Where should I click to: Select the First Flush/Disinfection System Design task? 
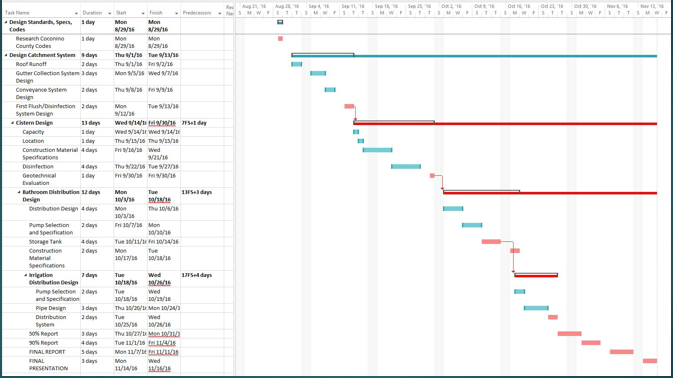coord(45,110)
